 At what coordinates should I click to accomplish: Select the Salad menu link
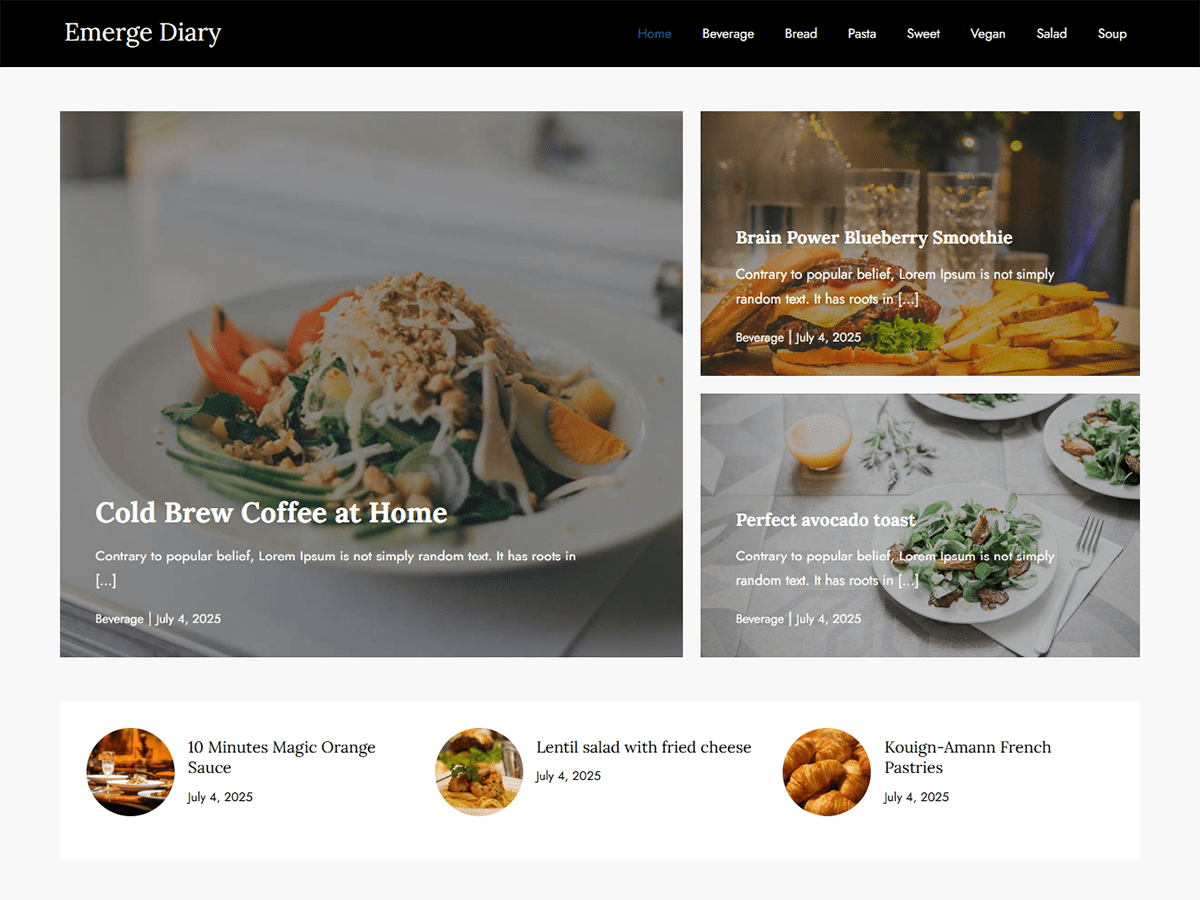1051,33
